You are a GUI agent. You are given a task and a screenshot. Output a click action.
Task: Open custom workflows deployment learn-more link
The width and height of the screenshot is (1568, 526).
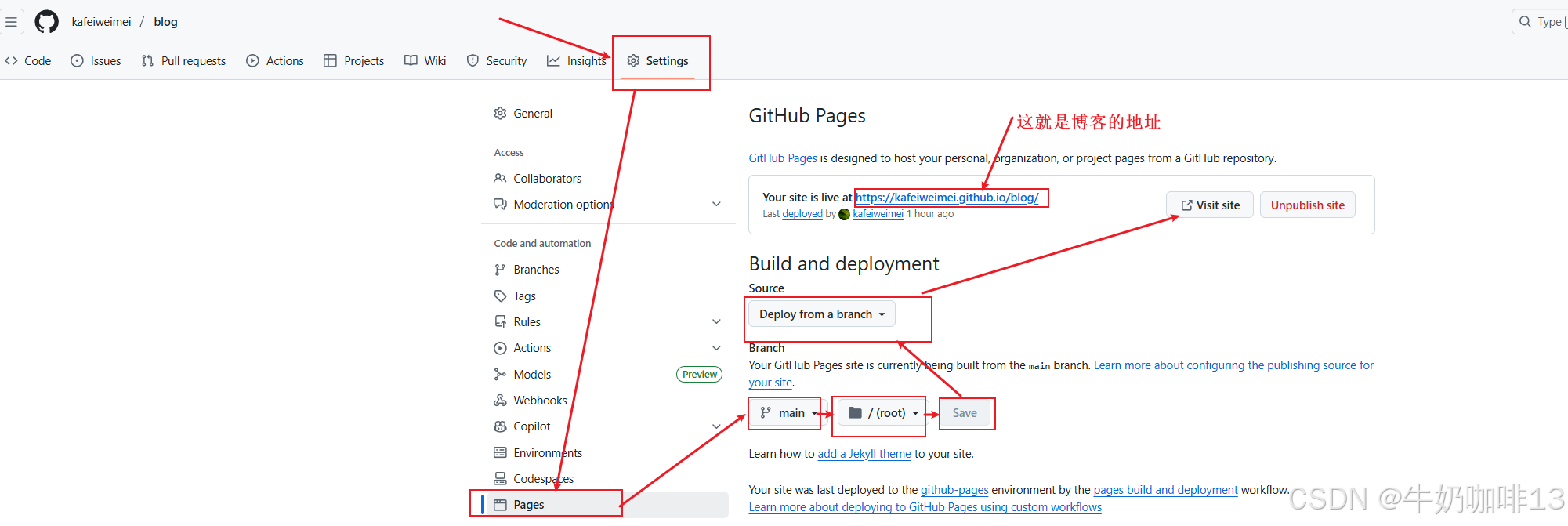(925, 507)
